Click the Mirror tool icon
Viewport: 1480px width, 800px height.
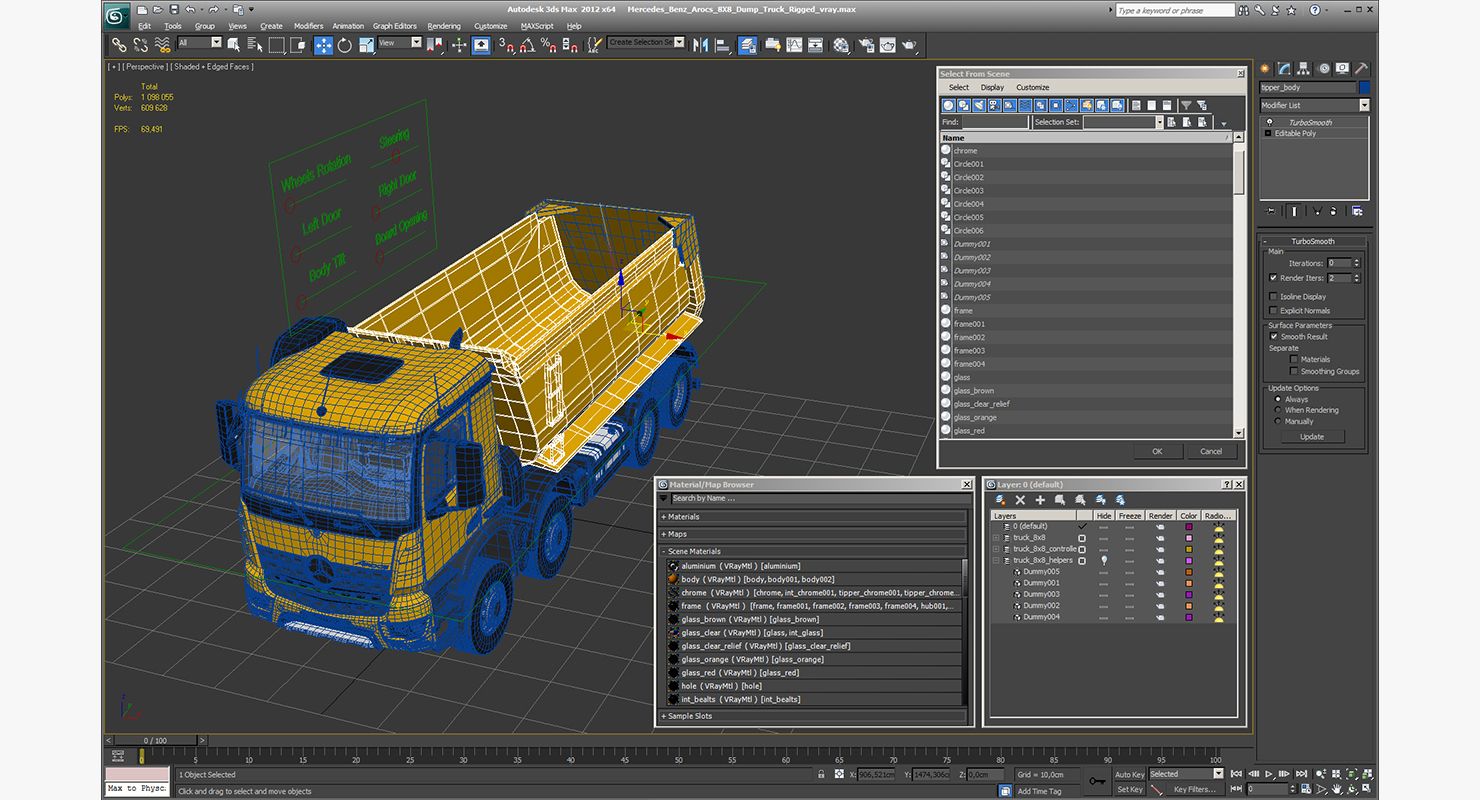click(700, 45)
